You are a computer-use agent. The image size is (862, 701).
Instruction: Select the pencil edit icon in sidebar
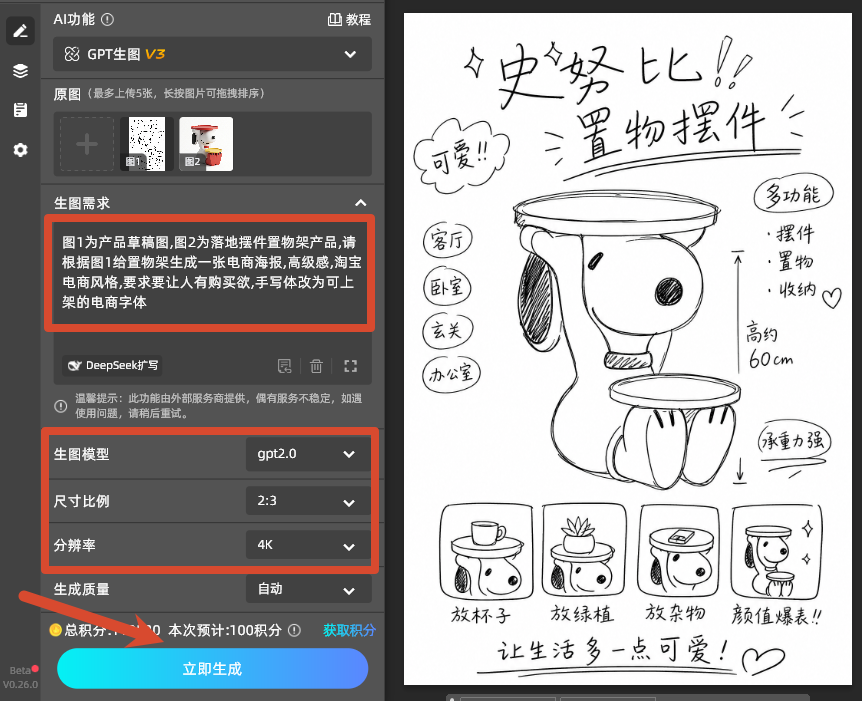[20, 31]
